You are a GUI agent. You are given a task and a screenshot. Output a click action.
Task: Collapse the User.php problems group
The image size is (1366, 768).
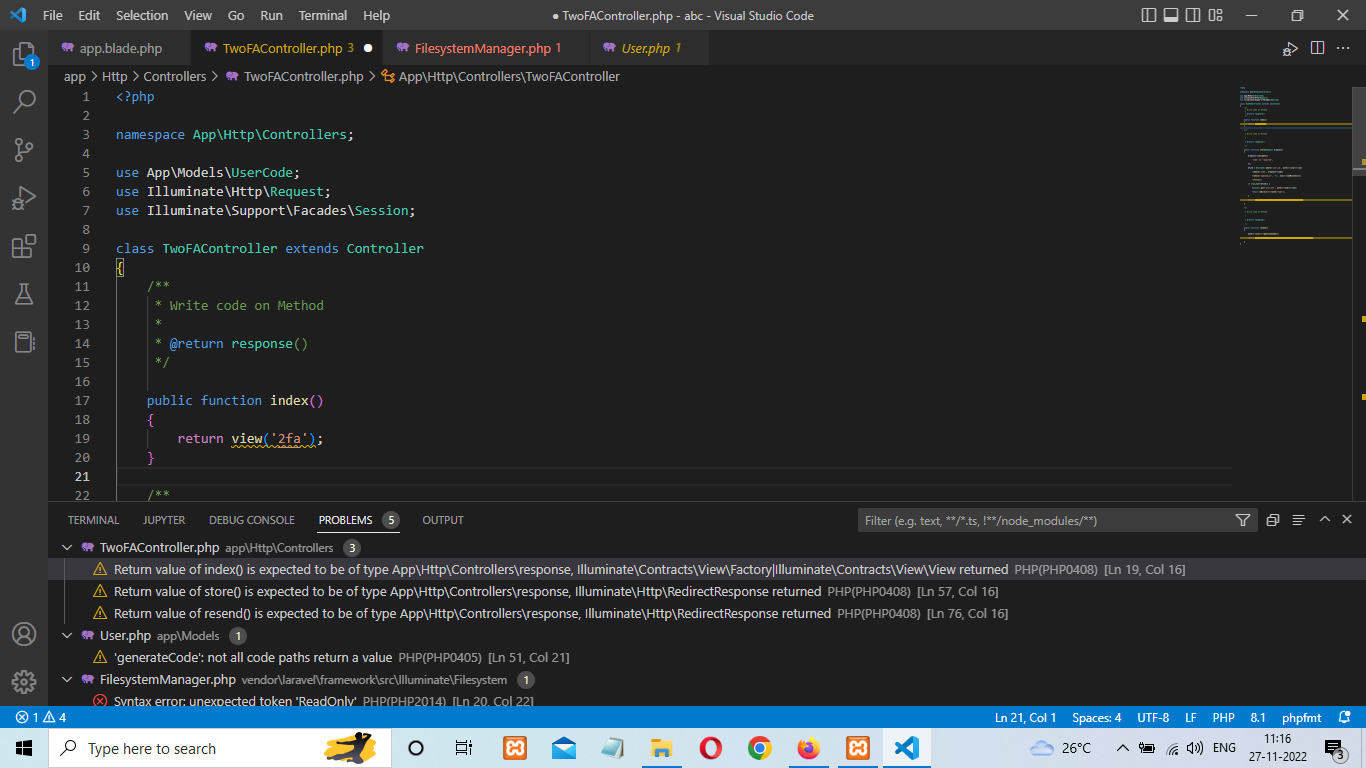coord(67,636)
